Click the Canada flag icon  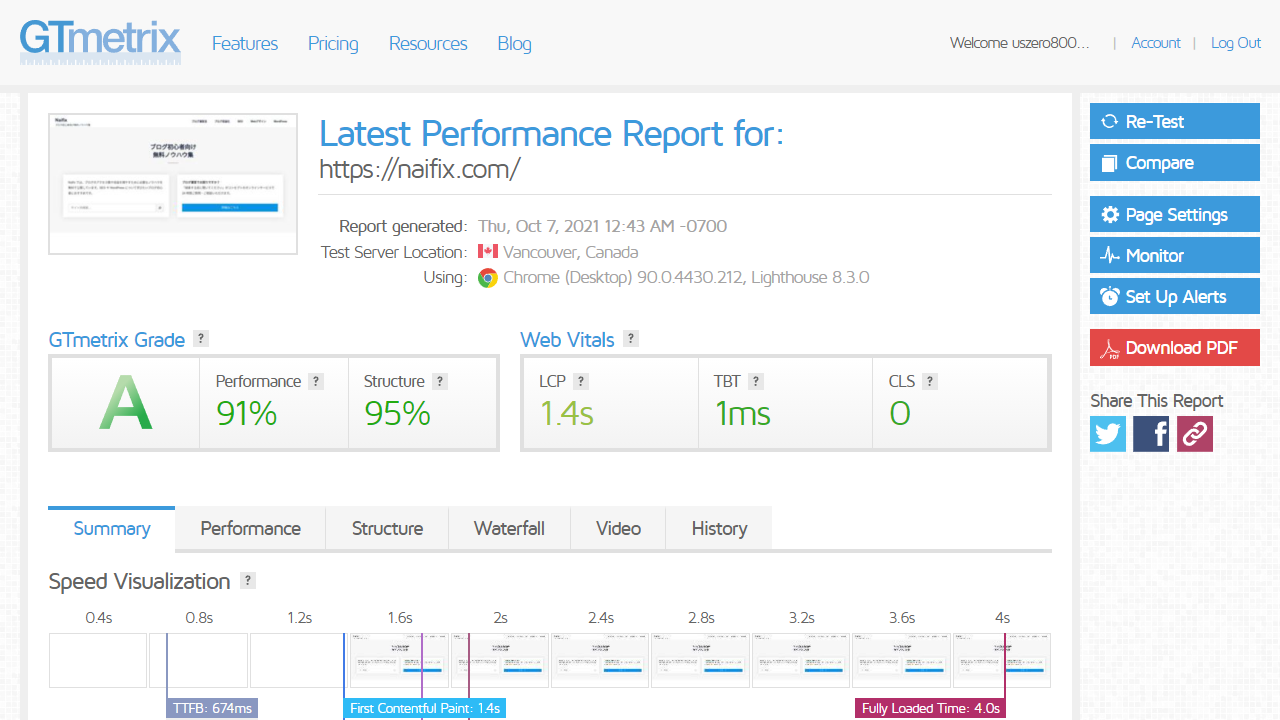(x=488, y=251)
